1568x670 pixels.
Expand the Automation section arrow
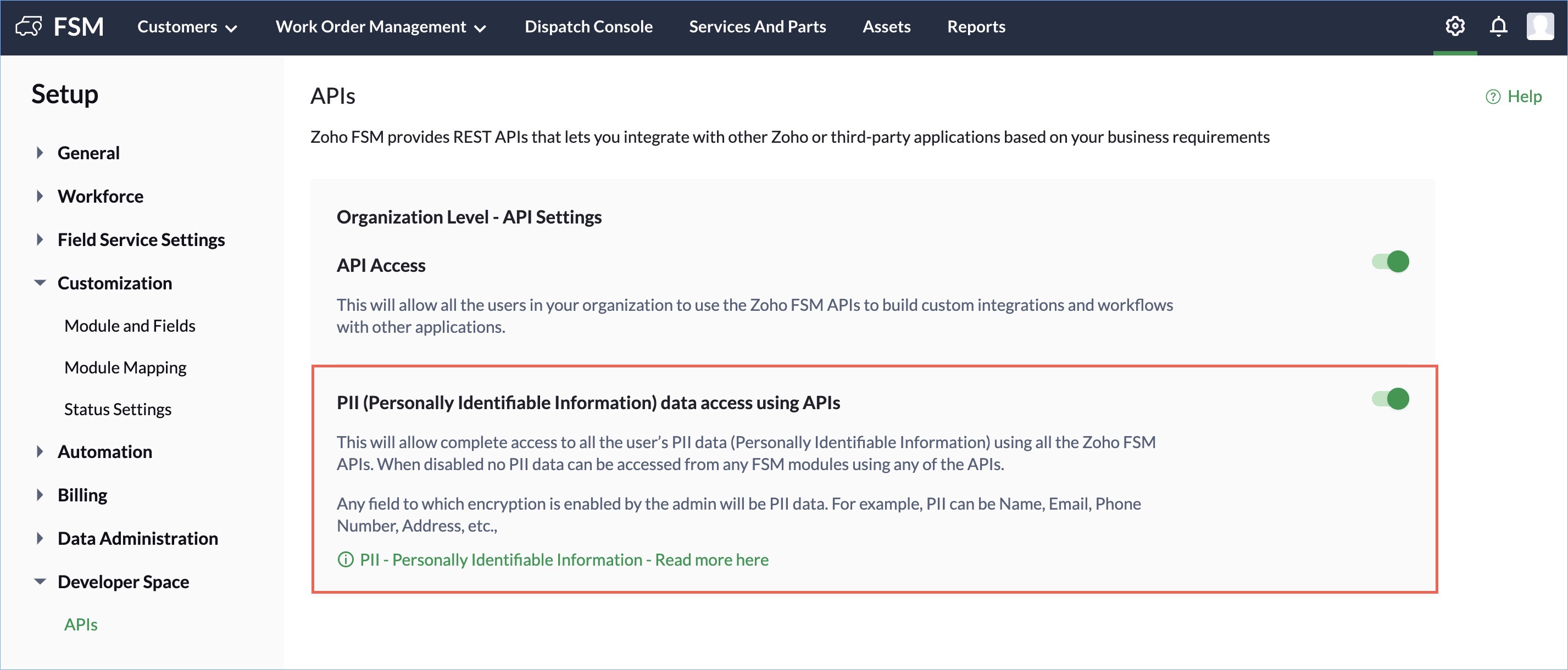[40, 451]
